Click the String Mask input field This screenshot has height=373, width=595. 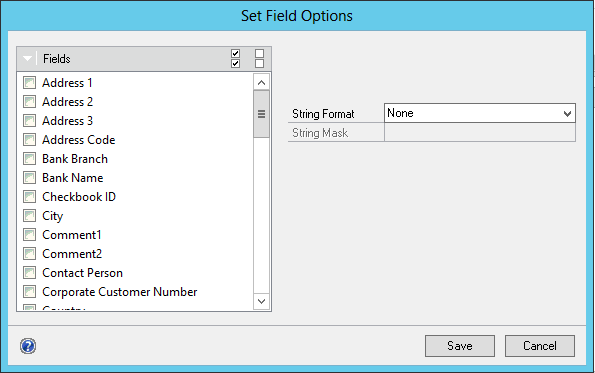tap(480, 133)
